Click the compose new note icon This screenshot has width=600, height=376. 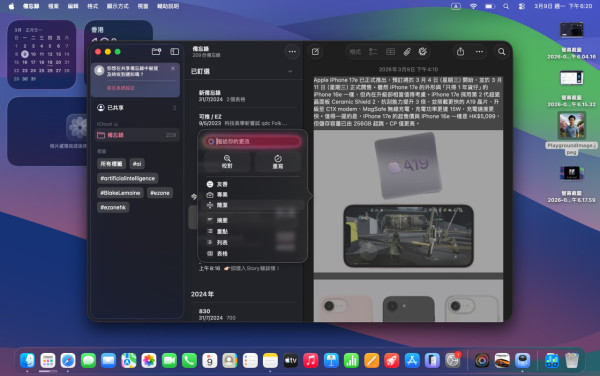(315, 52)
